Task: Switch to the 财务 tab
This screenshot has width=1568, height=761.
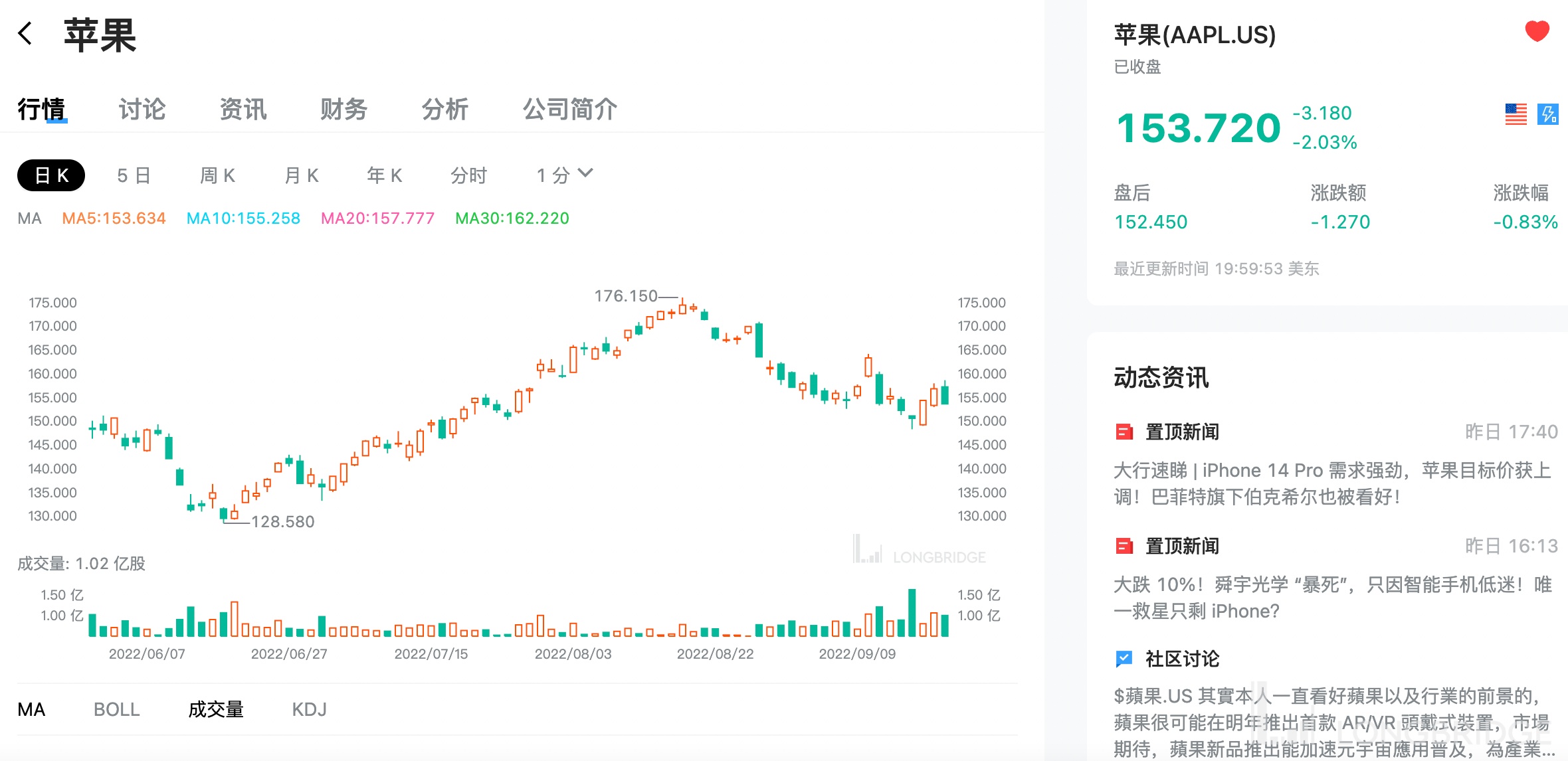Action: click(344, 110)
